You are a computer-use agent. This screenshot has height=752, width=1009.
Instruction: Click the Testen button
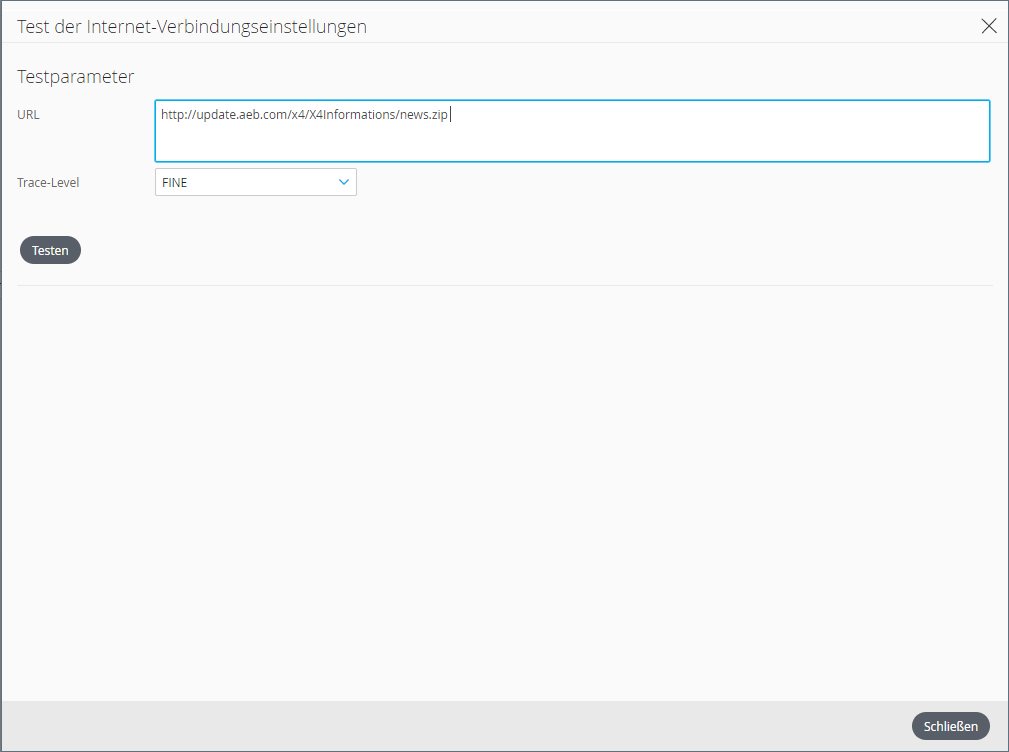click(50, 250)
